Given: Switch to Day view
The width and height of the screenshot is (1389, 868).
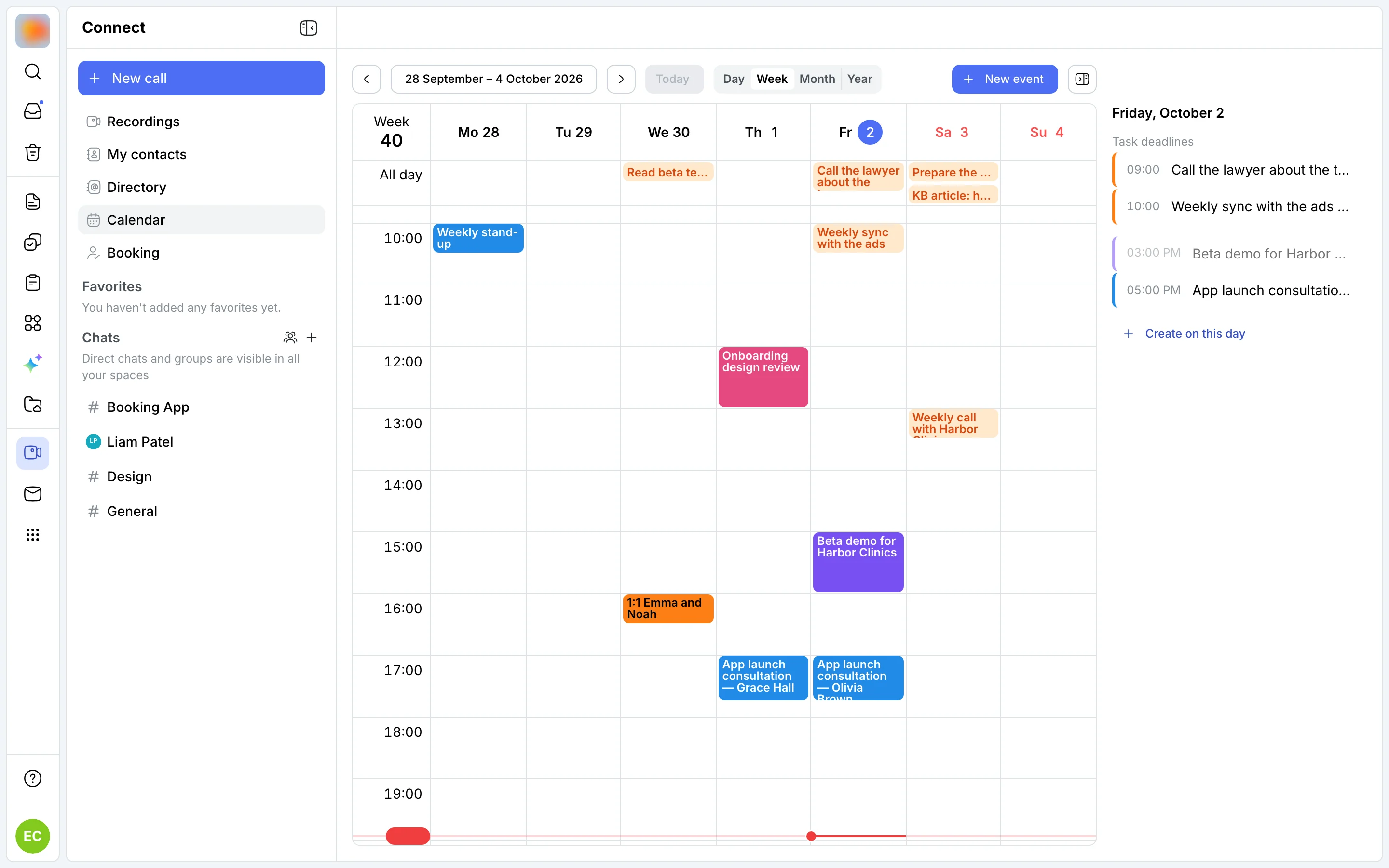Looking at the screenshot, I should (x=734, y=79).
